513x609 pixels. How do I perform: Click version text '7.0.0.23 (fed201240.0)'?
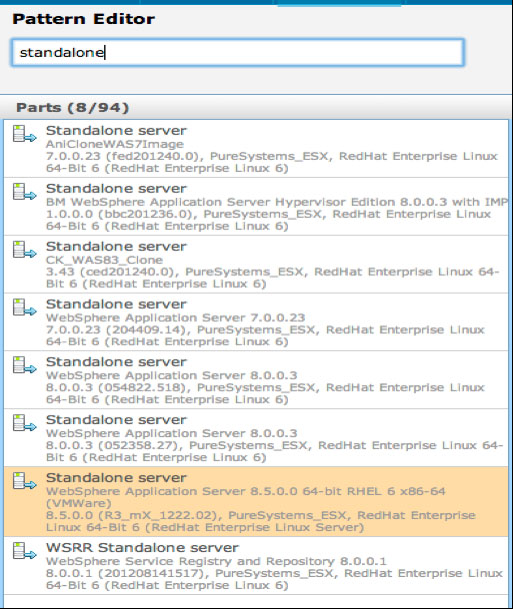coord(125,156)
